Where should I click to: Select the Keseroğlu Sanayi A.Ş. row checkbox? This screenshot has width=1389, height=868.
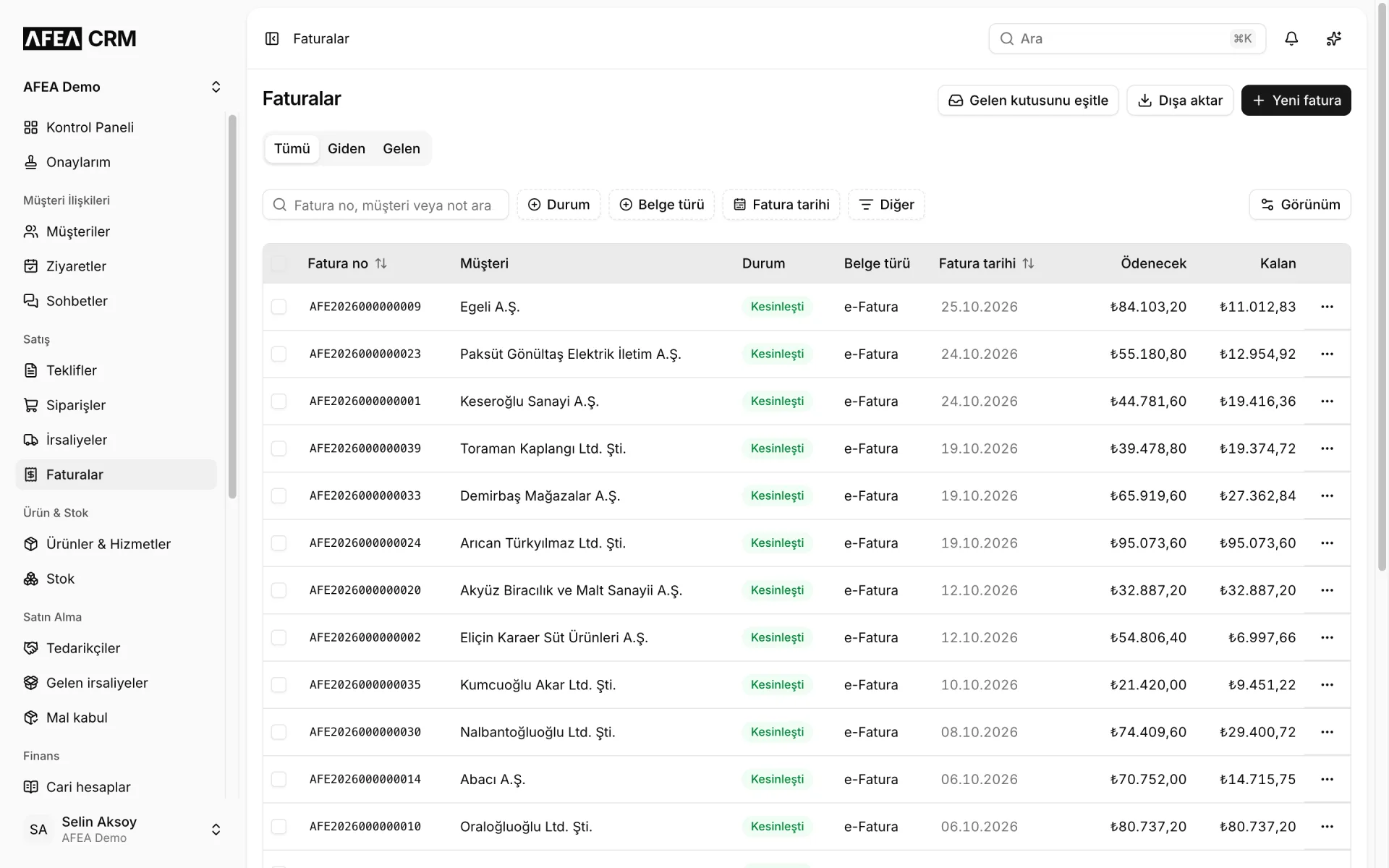pyautogui.click(x=279, y=401)
